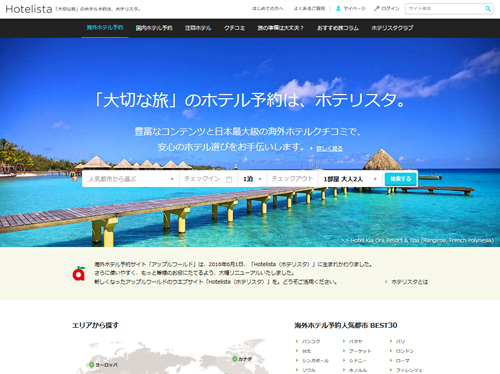The image size is (500, 374).
Task: Click the teal 検索する search button
Action: (401, 179)
